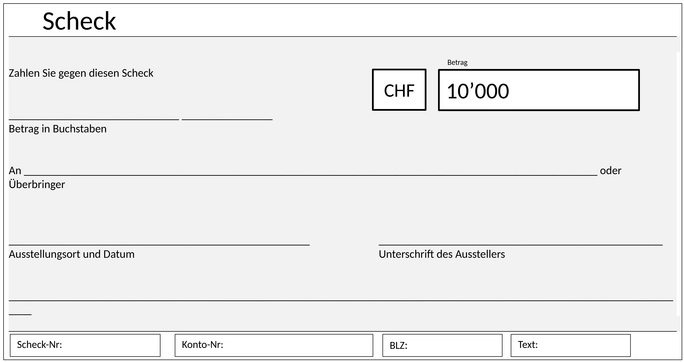This screenshot has height=362, width=684.
Task: Click the signature line above 'Unterschrift des Ausstellers'
Action: pos(520,245)
